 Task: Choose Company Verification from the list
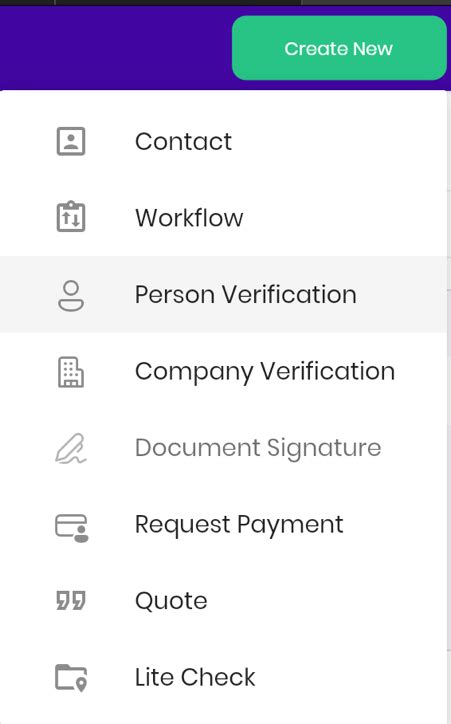click(223, 371)
